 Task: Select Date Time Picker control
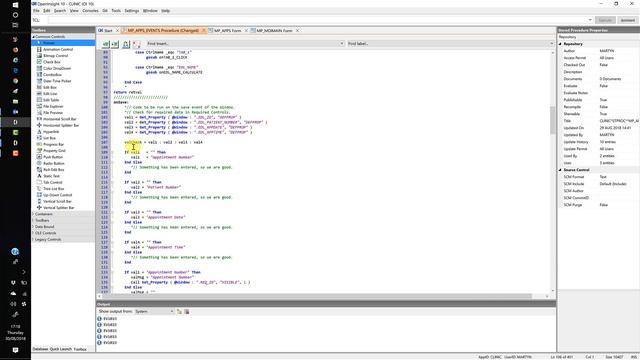[x=57, y=81]
